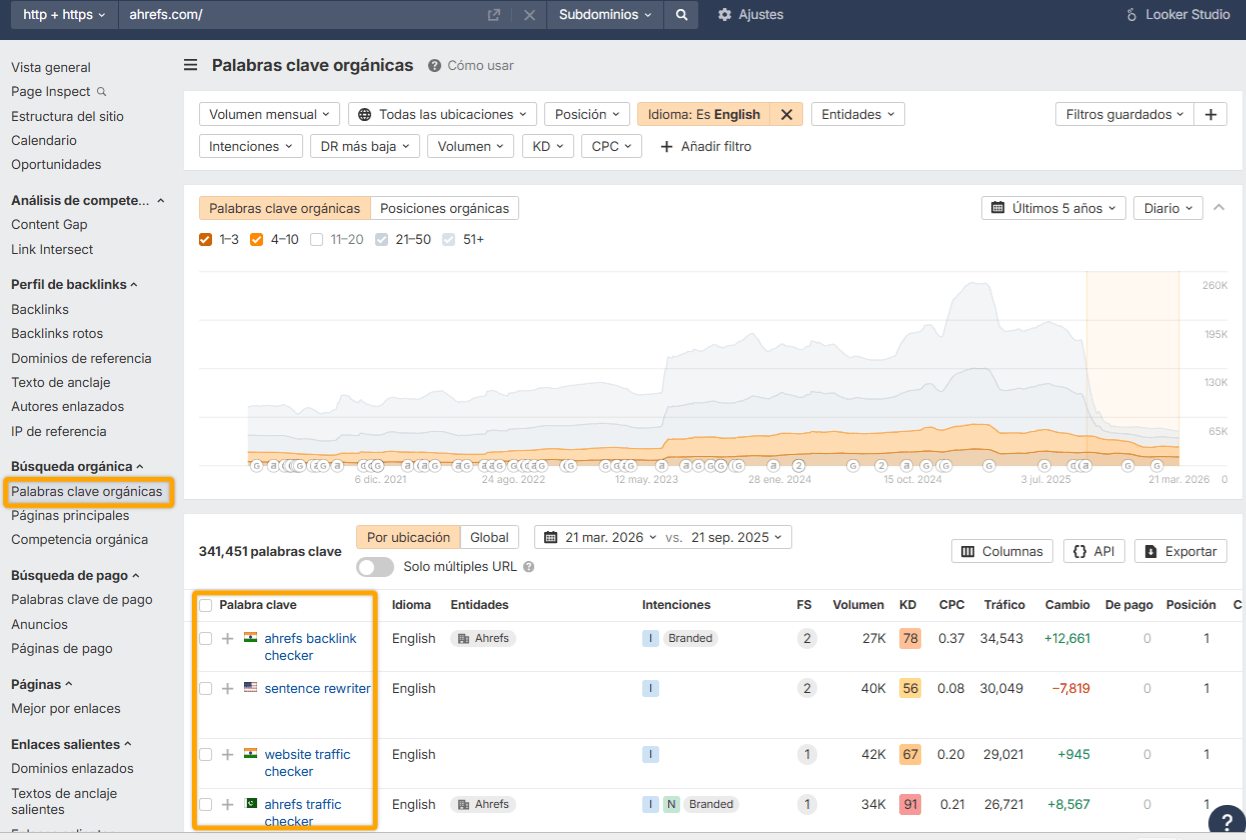Expand the 'Subdominios' dropdown
The image size is (1246, 840).
[605, 15]
